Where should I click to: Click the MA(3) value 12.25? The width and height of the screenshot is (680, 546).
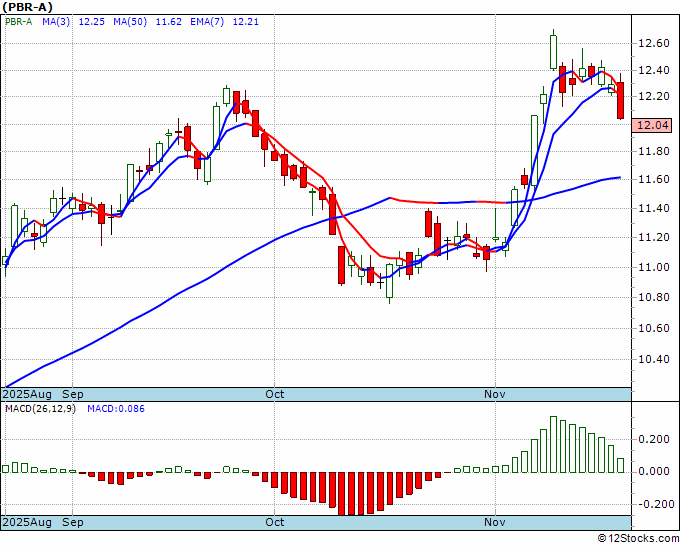(92, 21)
